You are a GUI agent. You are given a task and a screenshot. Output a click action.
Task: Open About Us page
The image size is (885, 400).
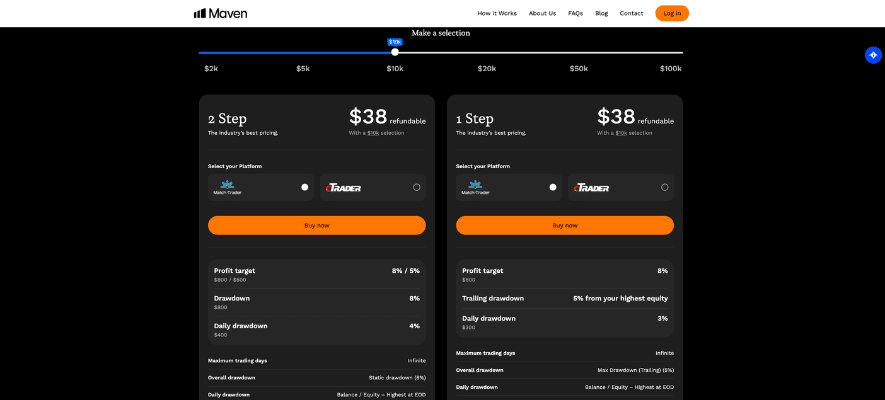coord(542,14)
